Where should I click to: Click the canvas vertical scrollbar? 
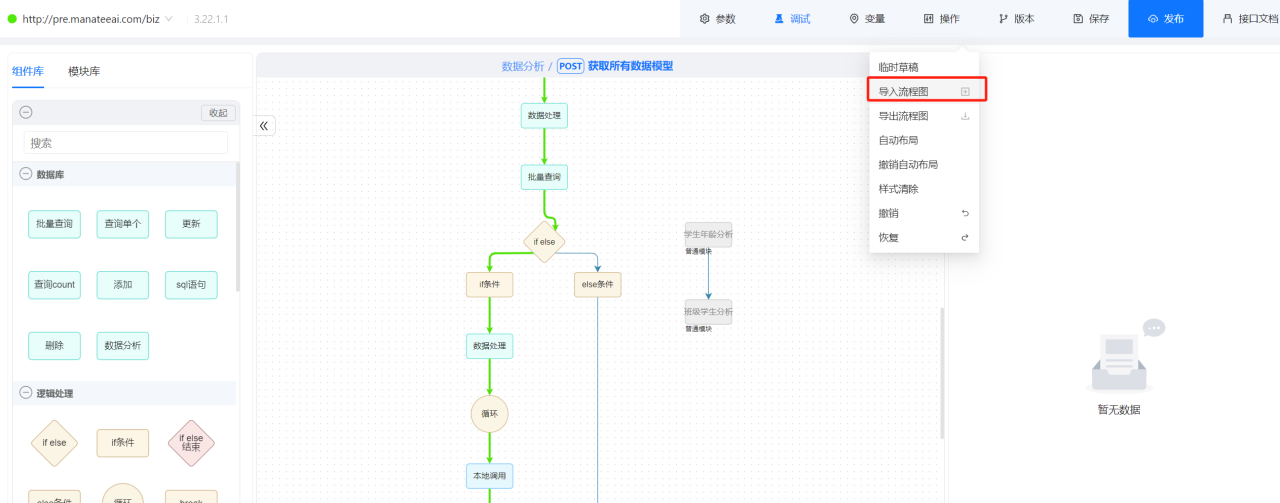coord(941,372)
